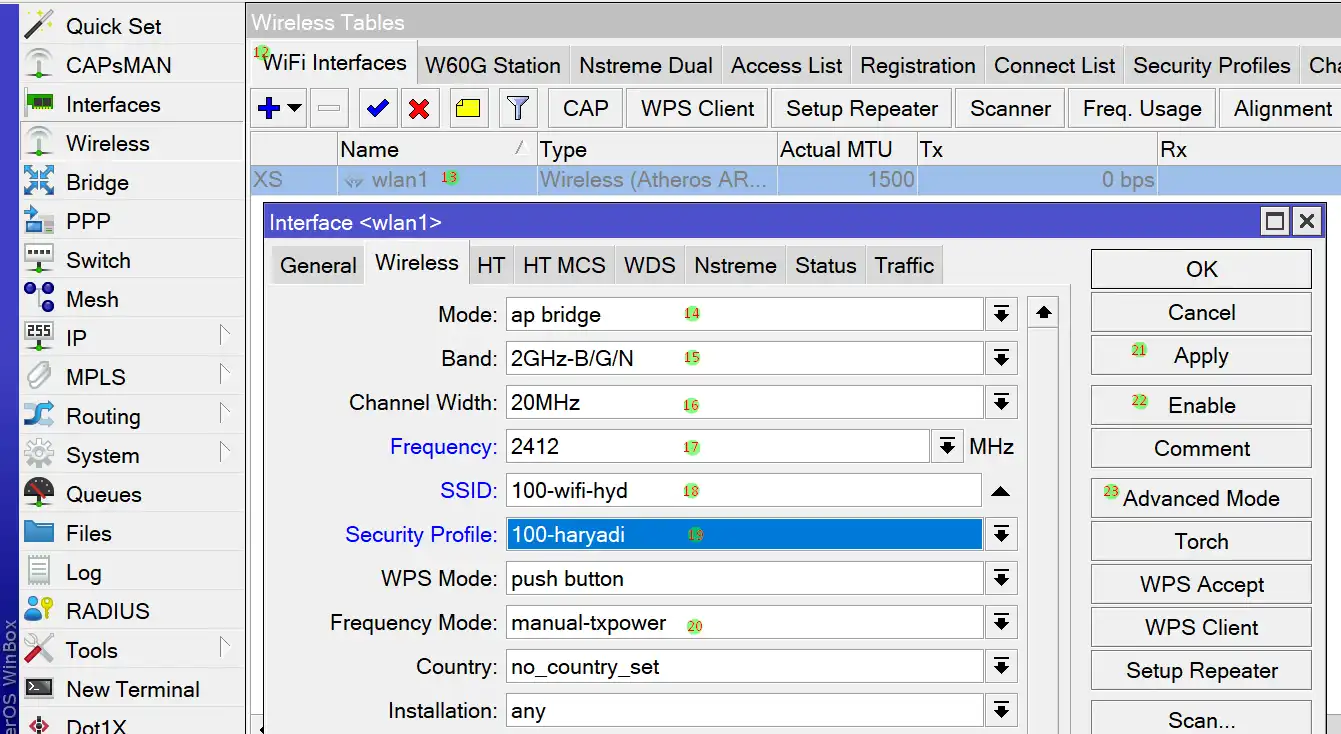This screenshot has height=734, width=1341.
Task: Click the blue checkmark enable icon
Action: [377, 109]
